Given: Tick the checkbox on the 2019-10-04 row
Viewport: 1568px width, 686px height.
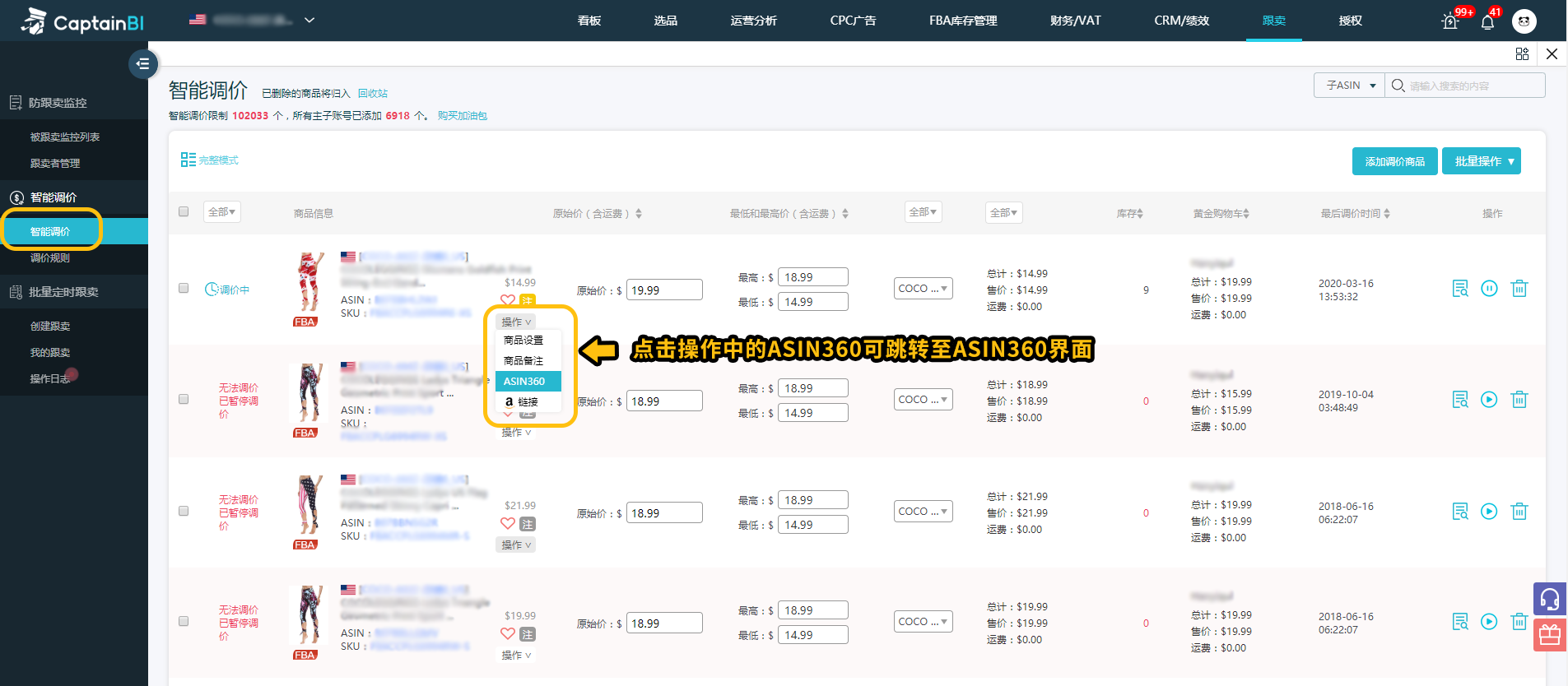Looking at the screenshot, I should tap(184, 400).
